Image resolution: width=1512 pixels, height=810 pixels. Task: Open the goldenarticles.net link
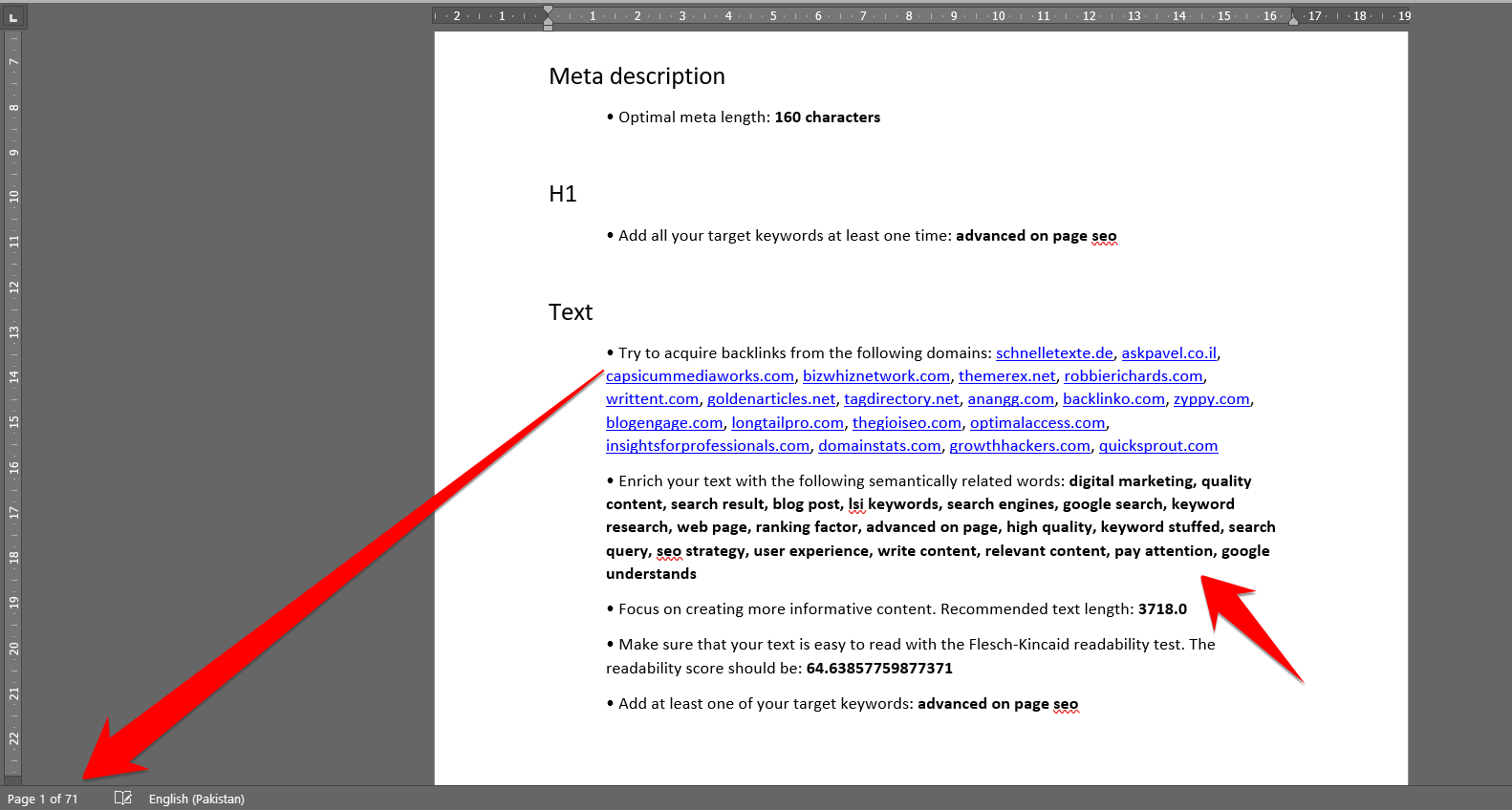pos(770,399)
